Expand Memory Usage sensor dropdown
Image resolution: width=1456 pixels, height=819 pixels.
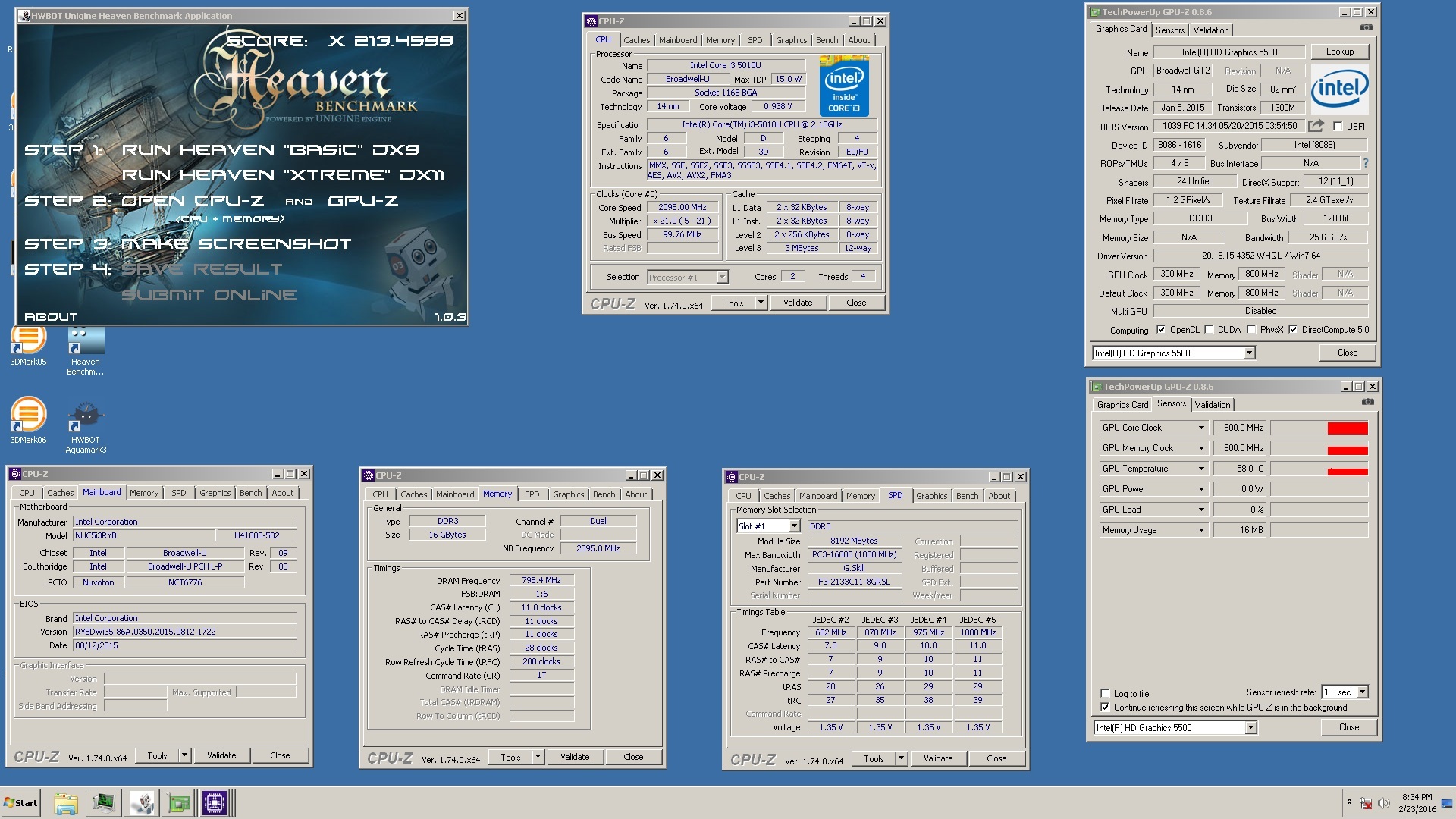click(1201, 530)
